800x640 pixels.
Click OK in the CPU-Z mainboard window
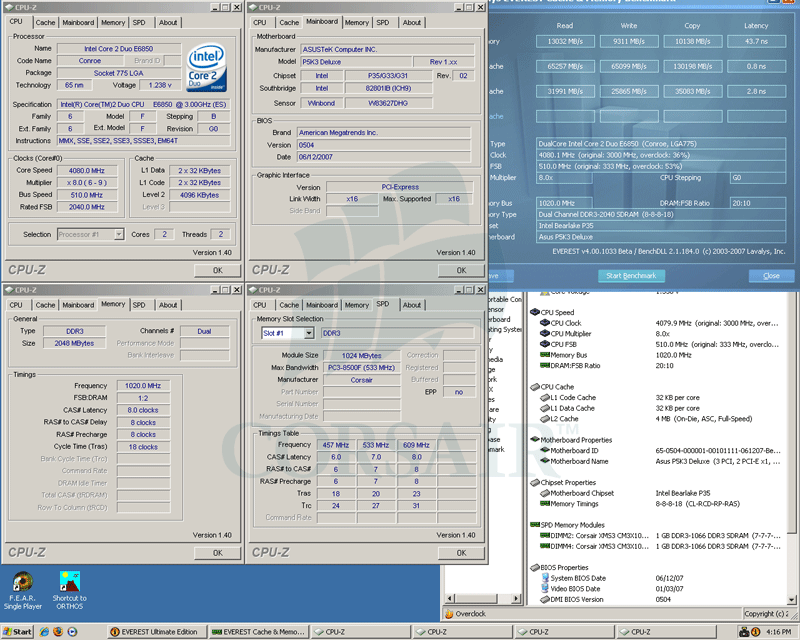pyautogui.click(x=461, y=270)
